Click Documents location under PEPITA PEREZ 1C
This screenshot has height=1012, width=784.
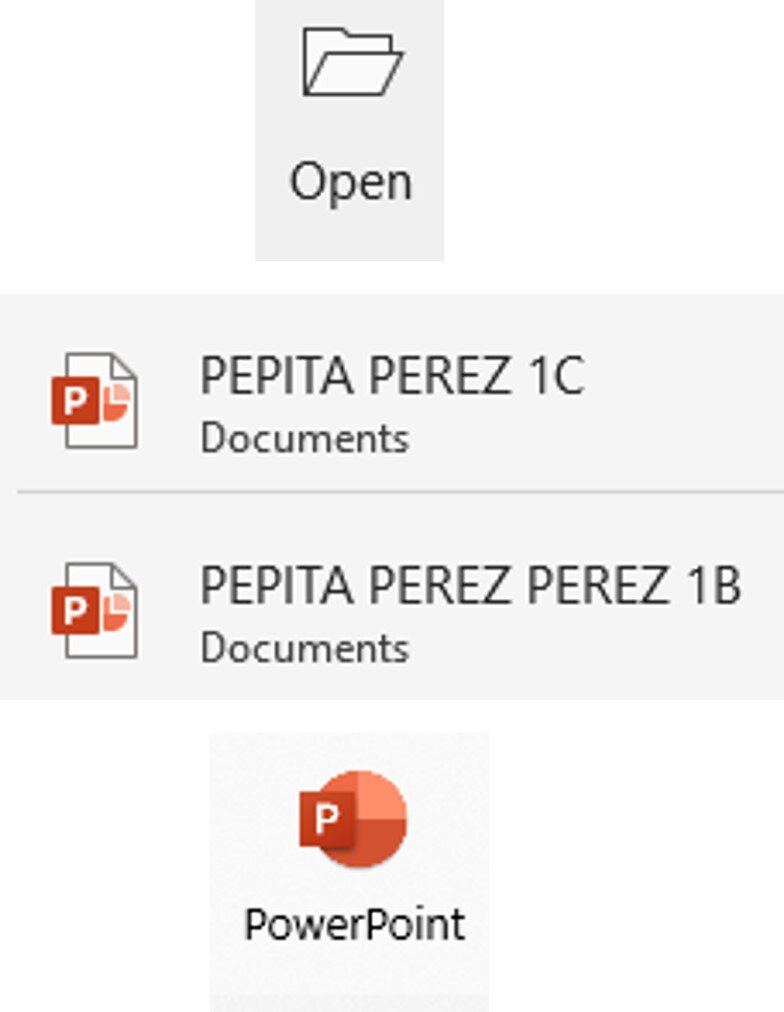pos(304,439)
